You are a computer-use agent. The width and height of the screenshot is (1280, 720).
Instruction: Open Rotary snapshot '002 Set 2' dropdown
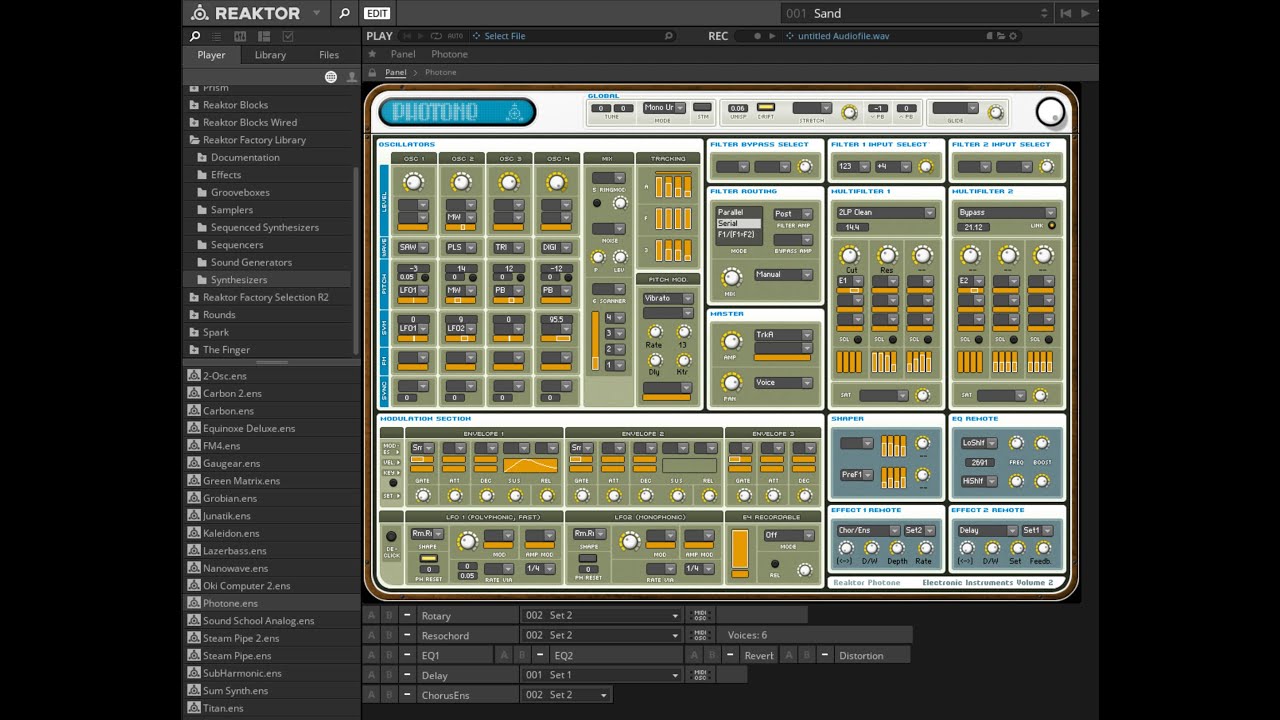pos(602,616)
